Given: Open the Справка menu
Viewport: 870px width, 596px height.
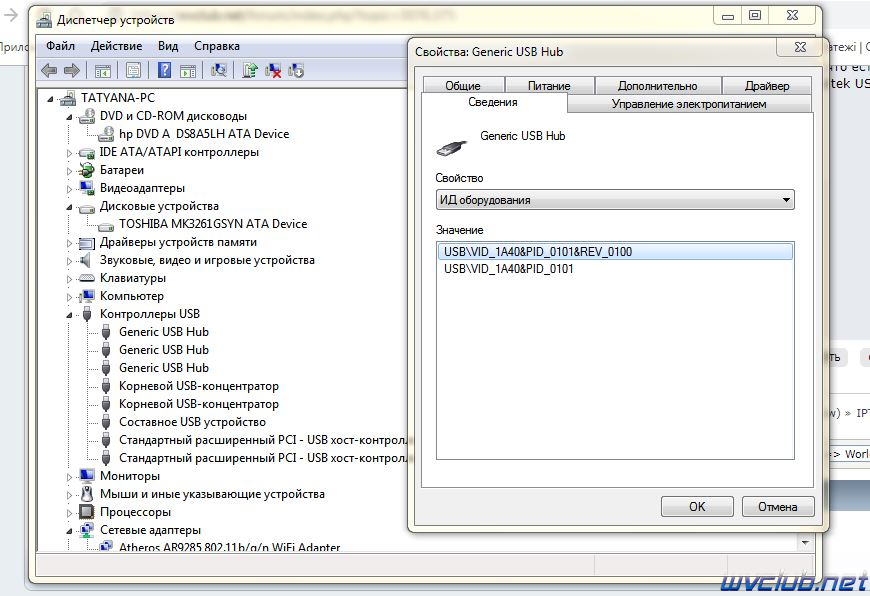Looking at the screenshot, I should (x=216, y=46).
